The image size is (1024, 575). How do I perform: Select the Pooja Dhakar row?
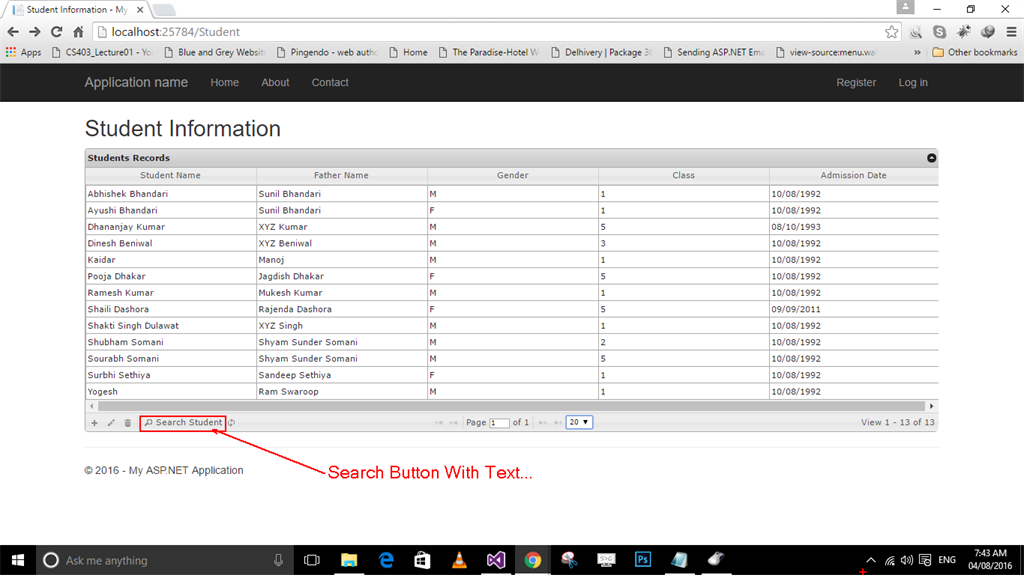pos(511,276)
